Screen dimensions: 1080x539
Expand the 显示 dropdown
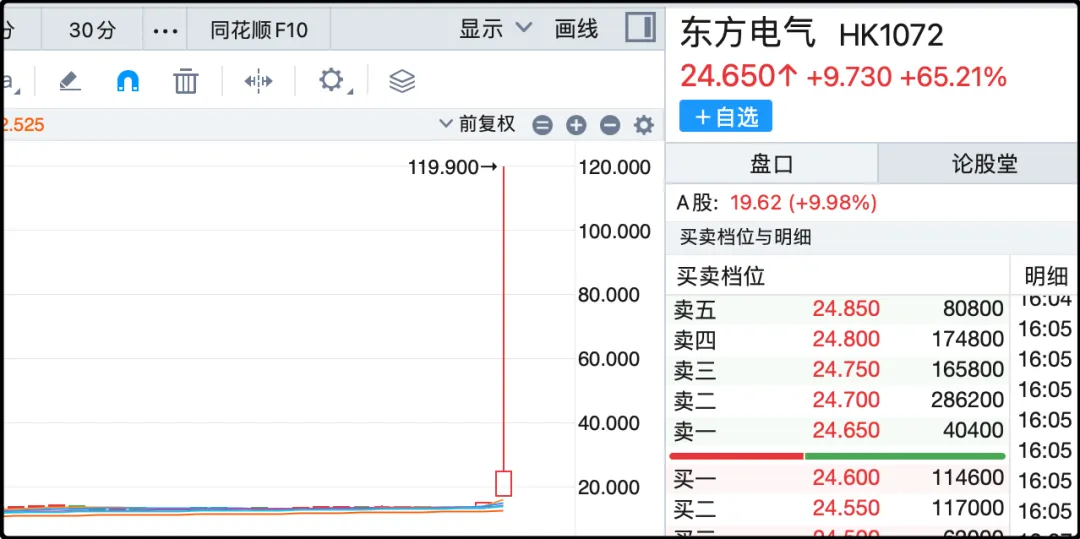click(495, 30)
